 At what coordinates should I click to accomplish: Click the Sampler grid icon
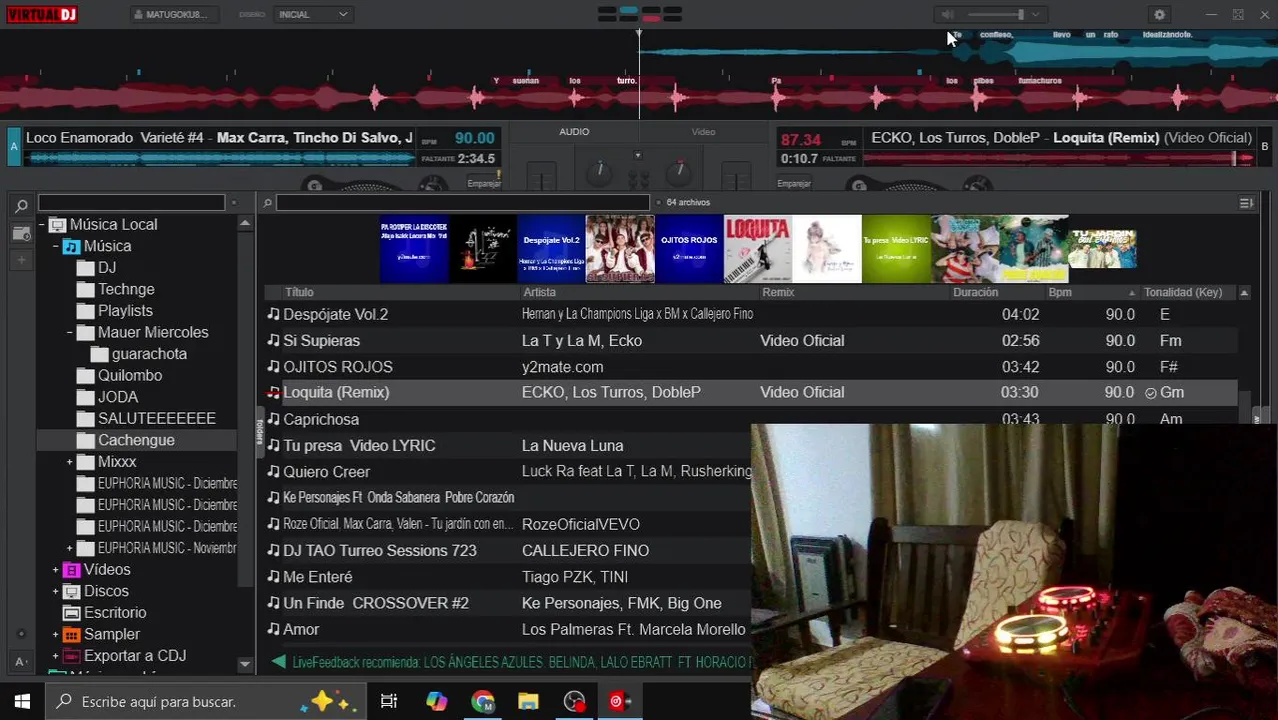(71, 635)
